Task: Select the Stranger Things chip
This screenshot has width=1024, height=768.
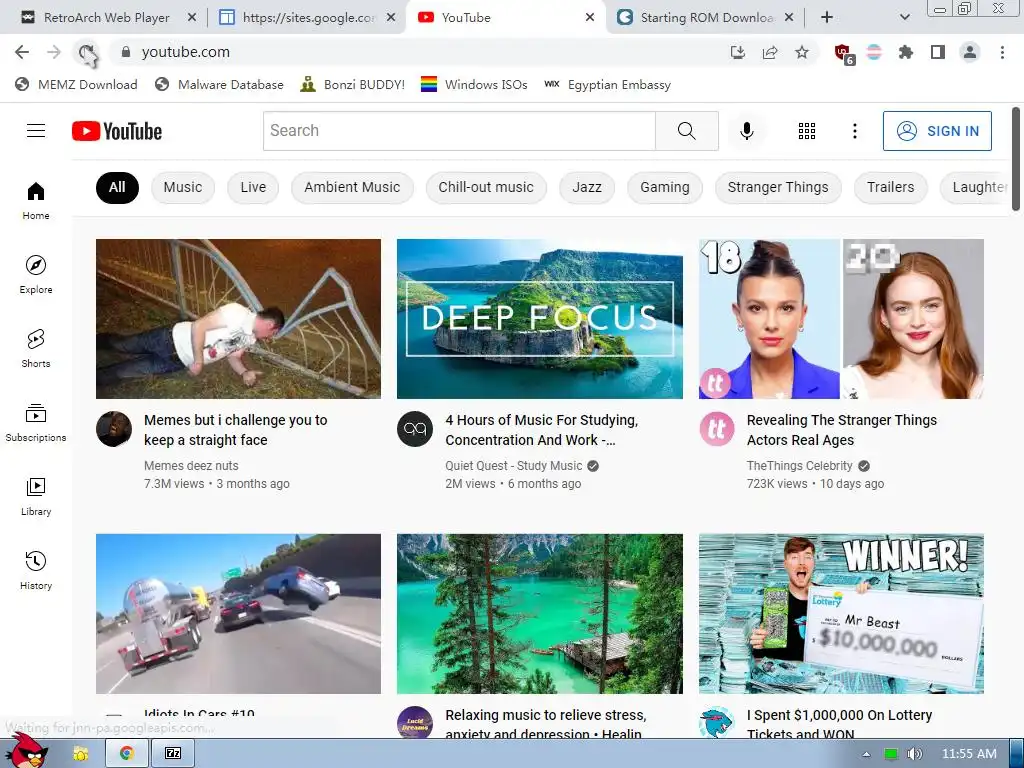Action: 778,187
